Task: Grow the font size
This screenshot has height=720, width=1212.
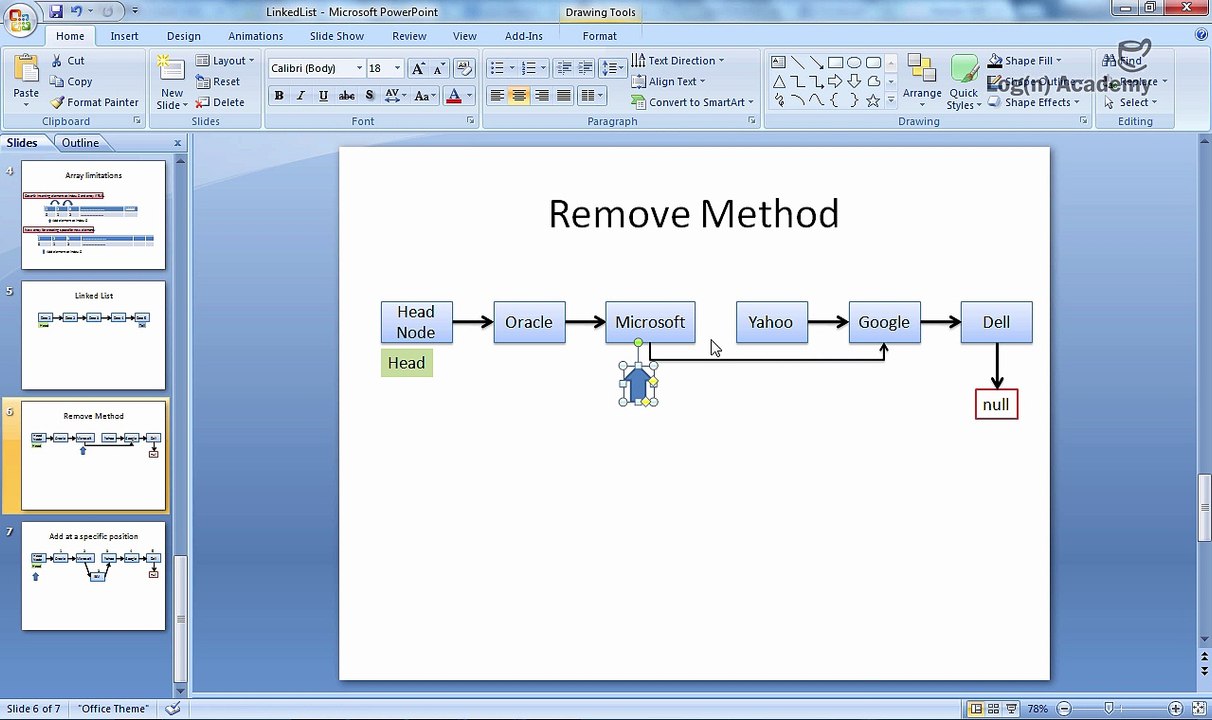Action: pyautogui.click(x=418, y=68)
